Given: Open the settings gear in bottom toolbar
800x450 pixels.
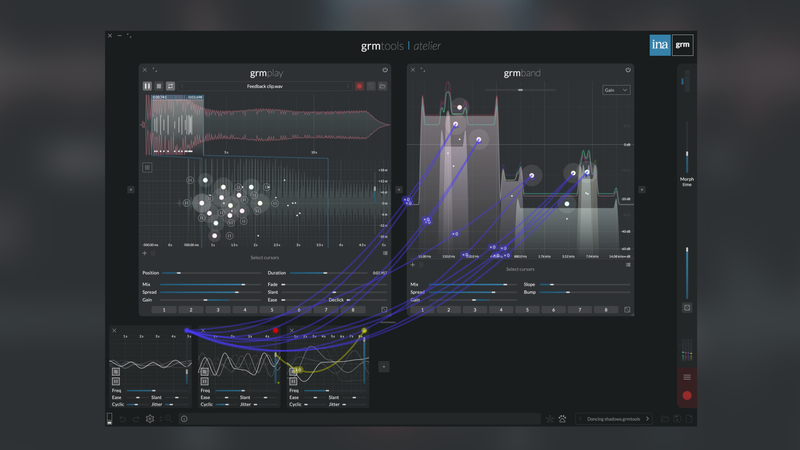Looking at the screenshot, I should [150, 419].
